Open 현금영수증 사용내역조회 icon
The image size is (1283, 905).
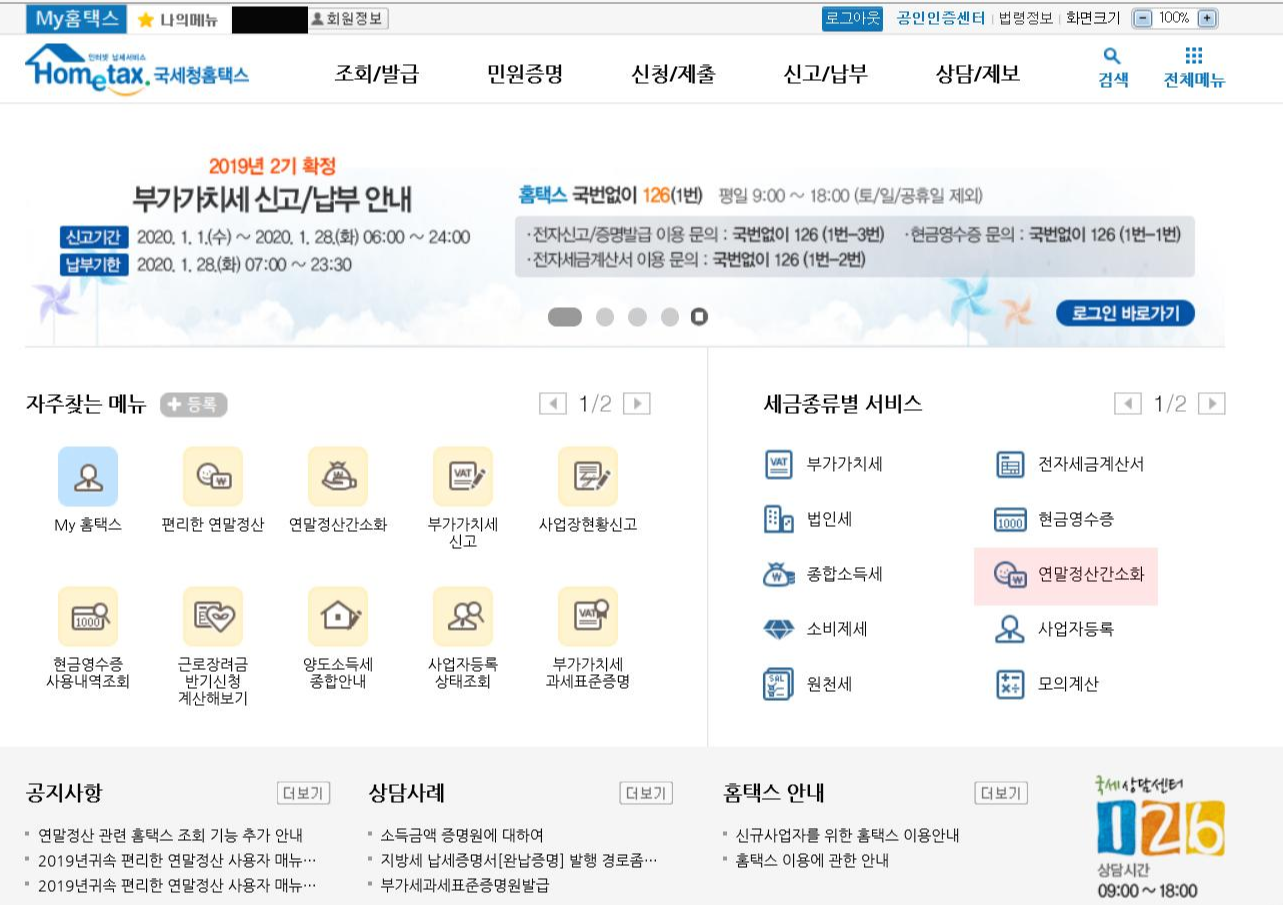(x=88, y=616)
